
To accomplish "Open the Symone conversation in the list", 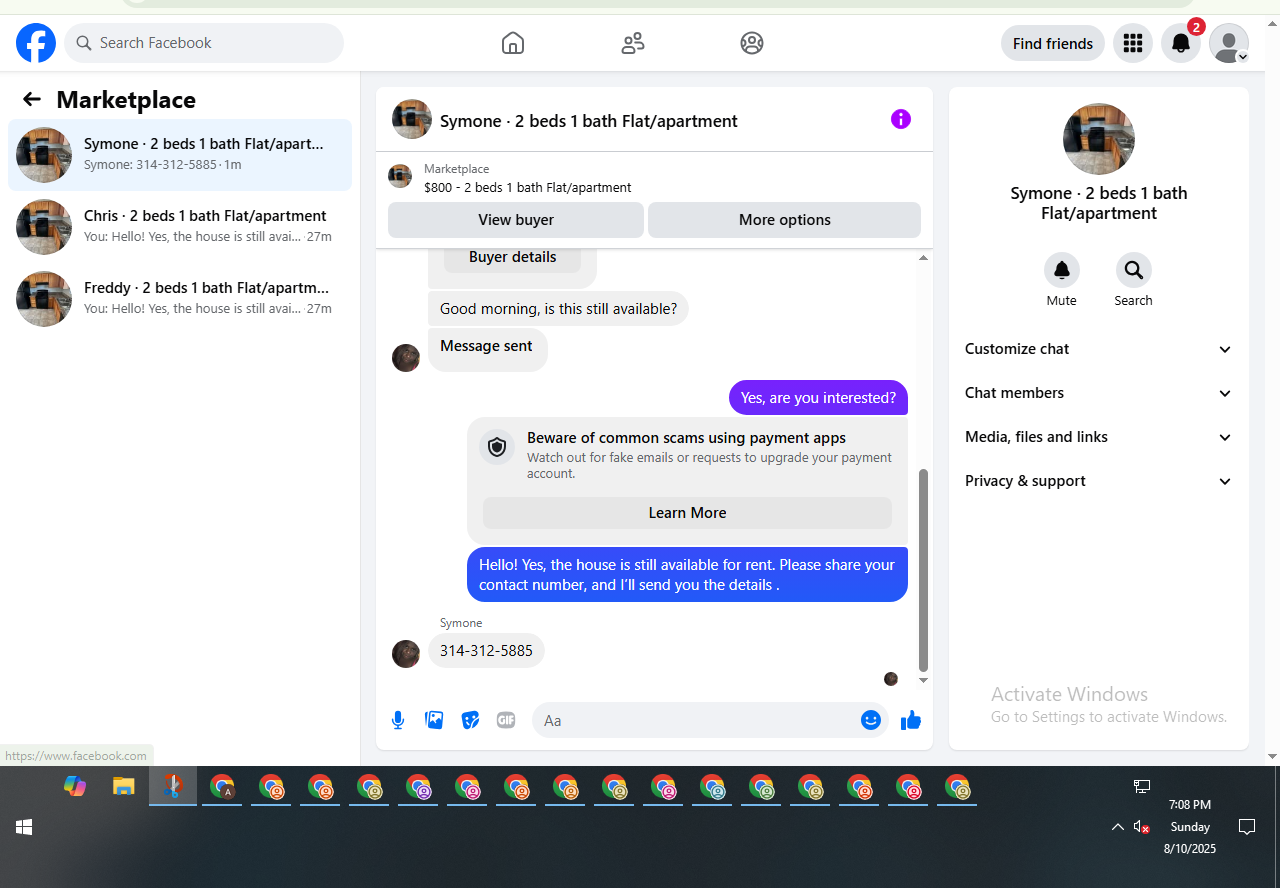I will (180, 155).
